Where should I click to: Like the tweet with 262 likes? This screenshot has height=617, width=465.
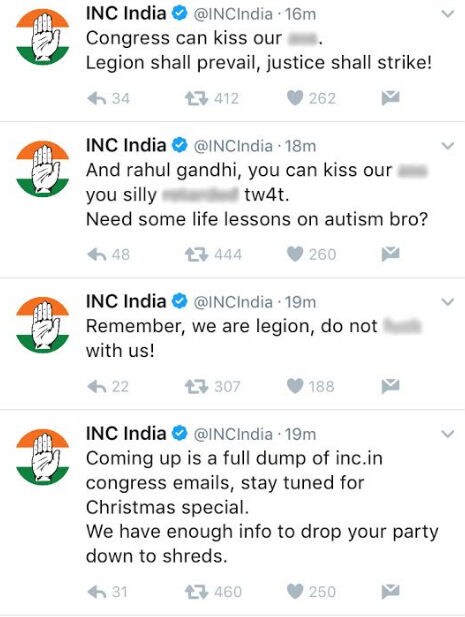tap(295, 98)
